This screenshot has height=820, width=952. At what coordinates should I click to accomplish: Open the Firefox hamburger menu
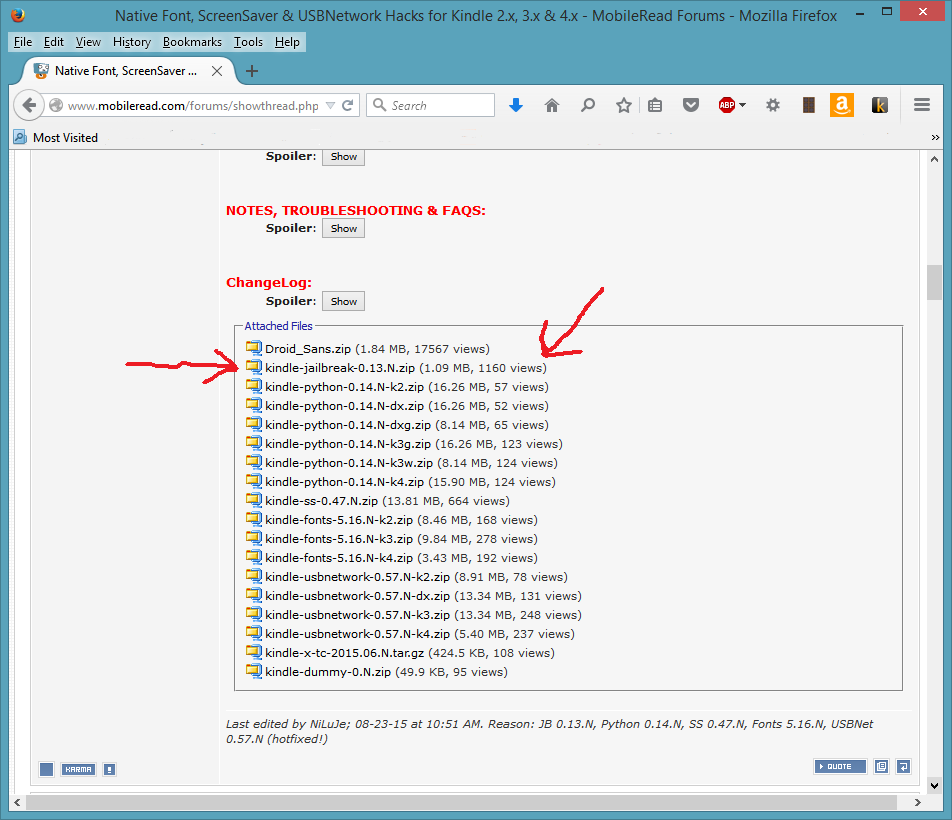coord(922,105)
